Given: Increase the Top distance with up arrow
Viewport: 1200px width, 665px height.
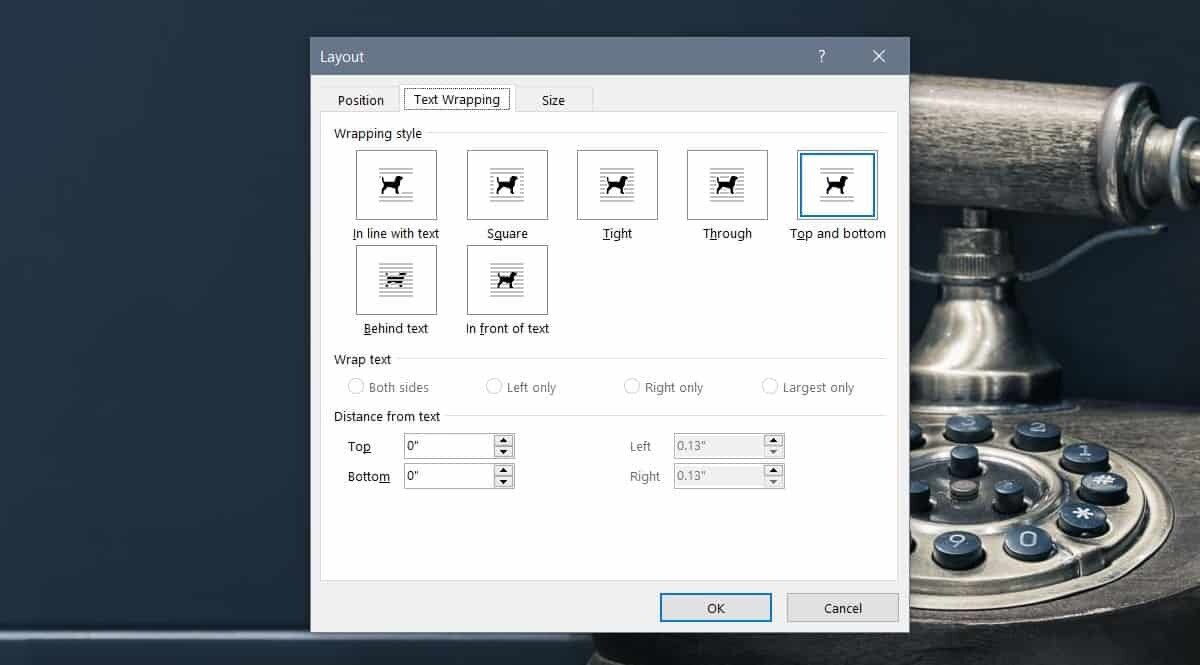Looking at the screenshot, I should (504, 441).
